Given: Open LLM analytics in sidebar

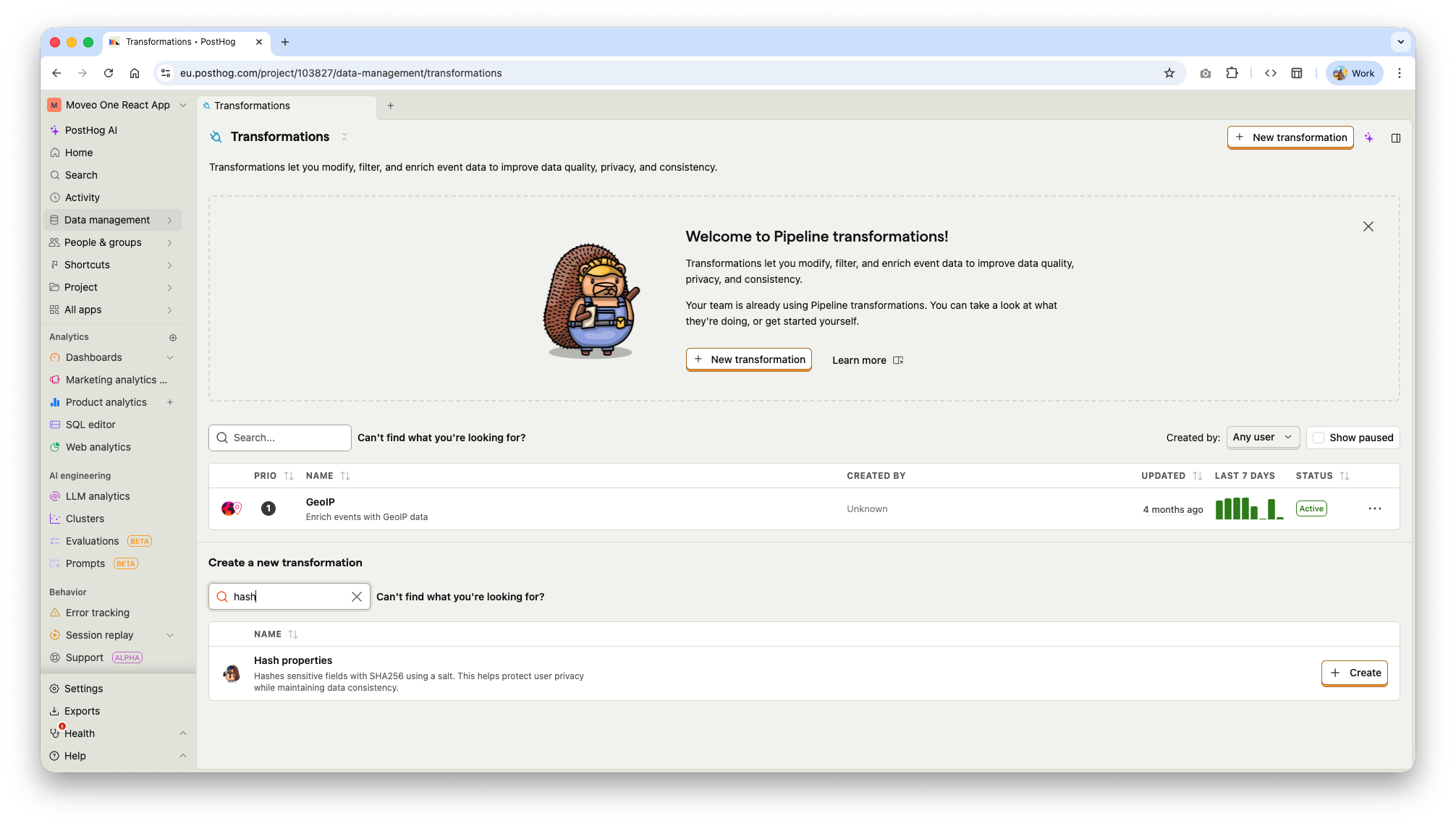Looking at the screenshot, I should click(x=98, y=496).
